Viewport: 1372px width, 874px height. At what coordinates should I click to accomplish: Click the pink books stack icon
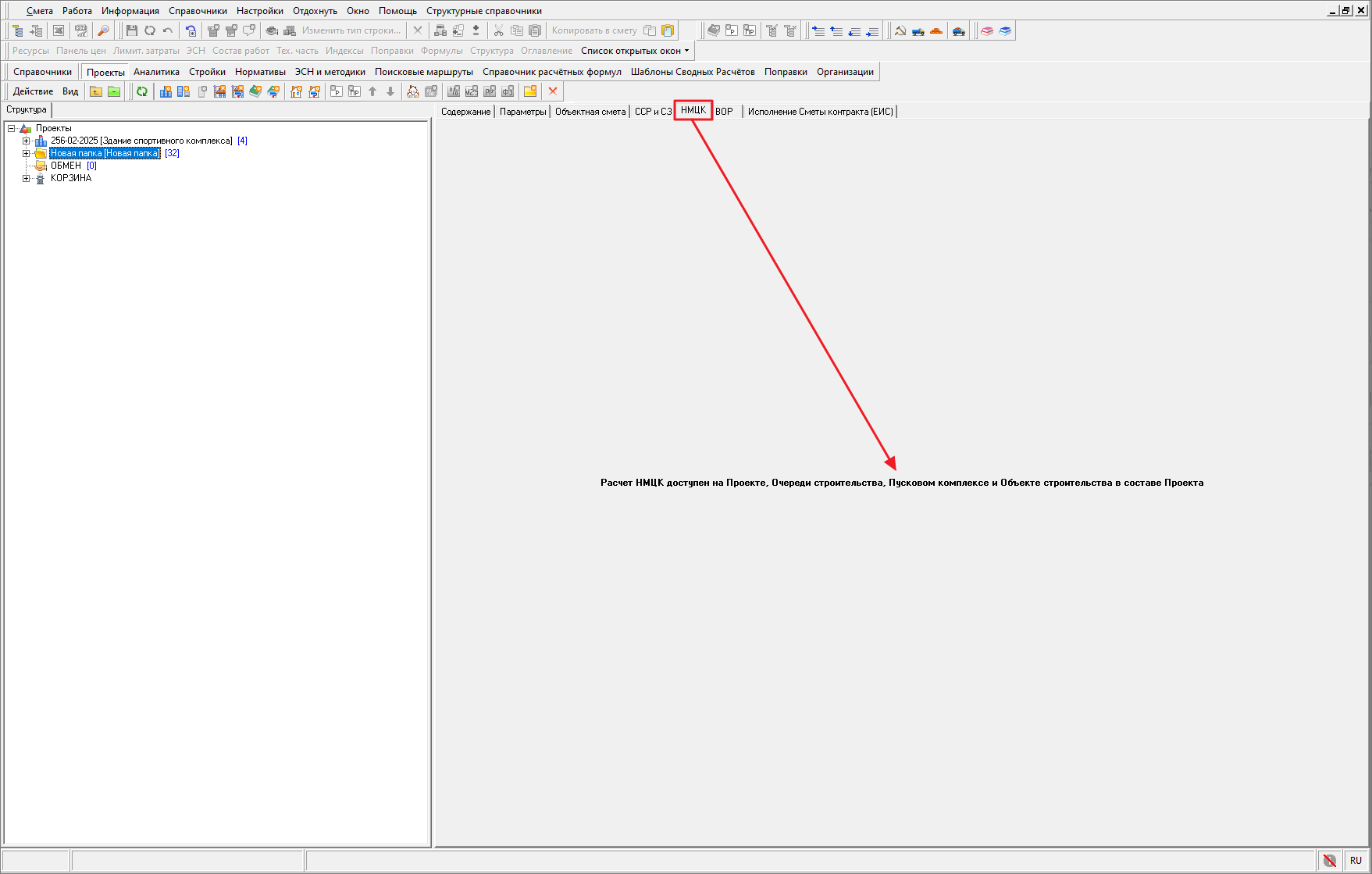[x=987, y=30]
